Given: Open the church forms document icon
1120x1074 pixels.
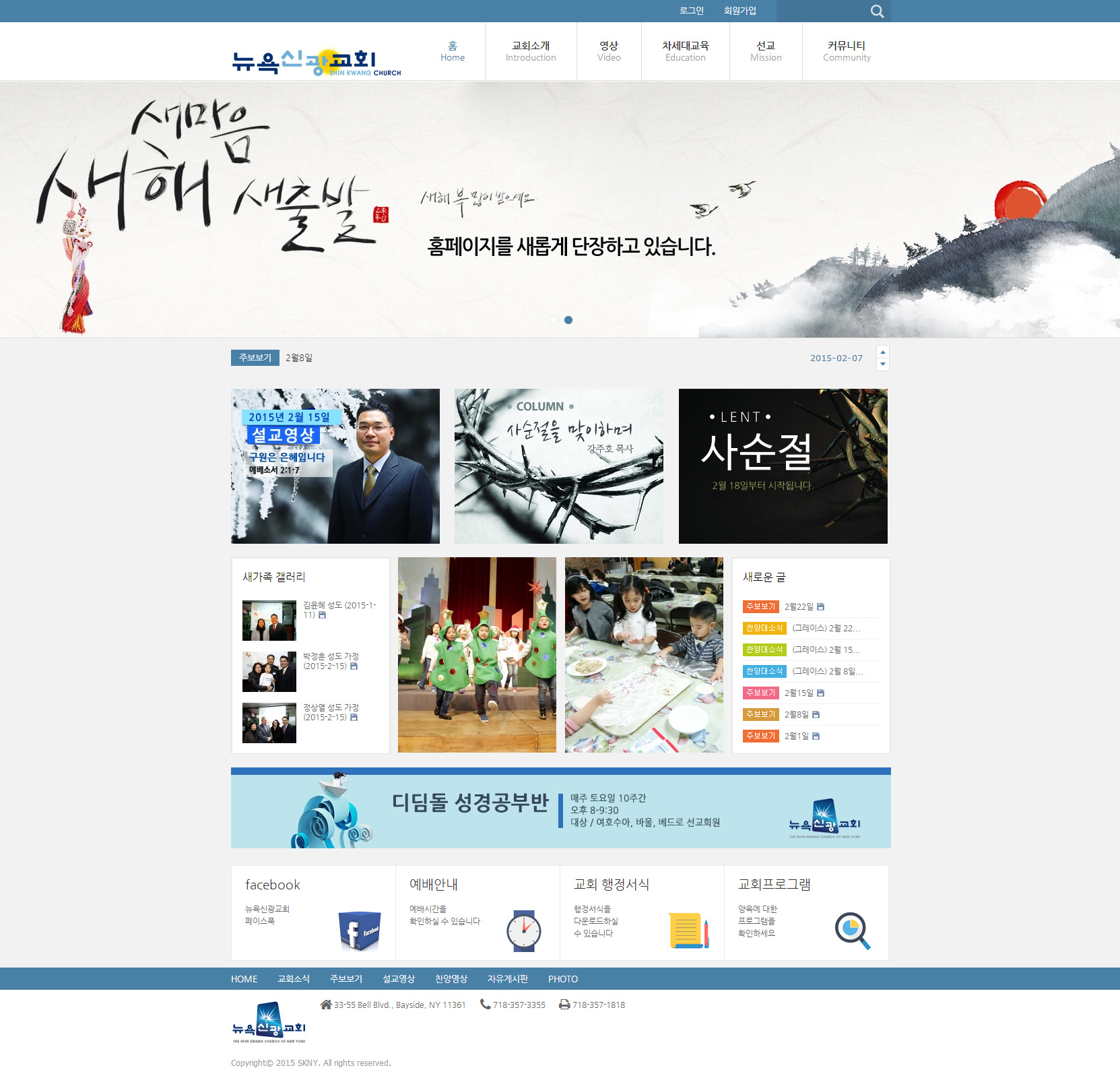Looking at the screenshot, I should (688, 930).
